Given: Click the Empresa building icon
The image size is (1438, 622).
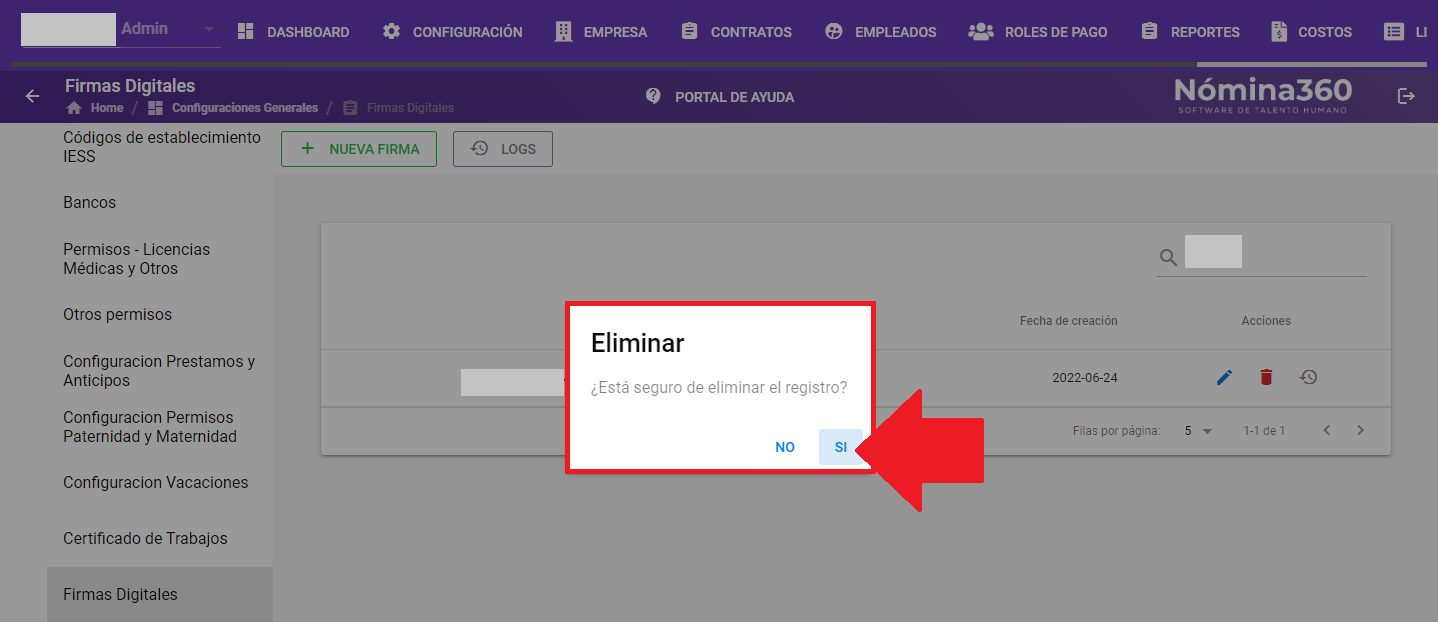Looking at the screenshot, I should (564, 31).
